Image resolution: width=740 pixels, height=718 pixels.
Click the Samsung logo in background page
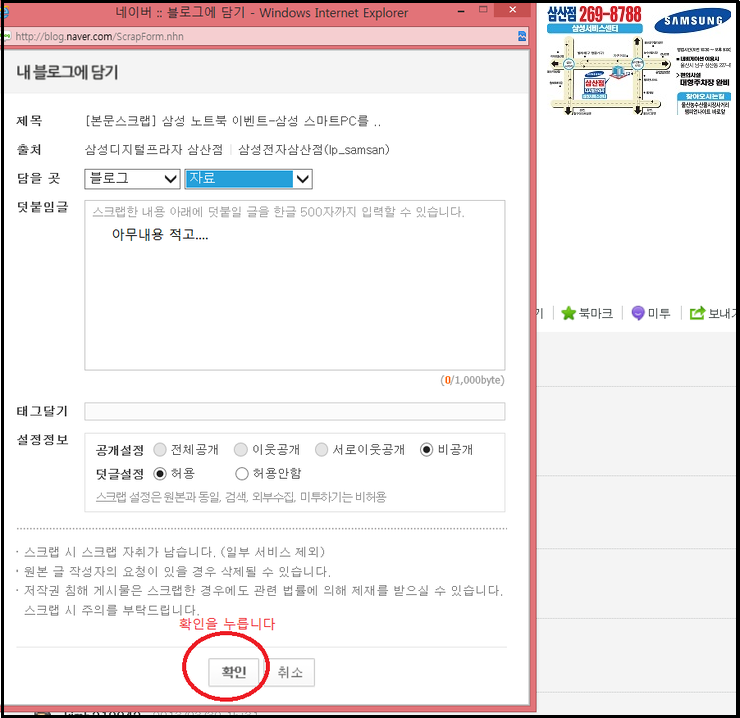(x=693, y=21)
